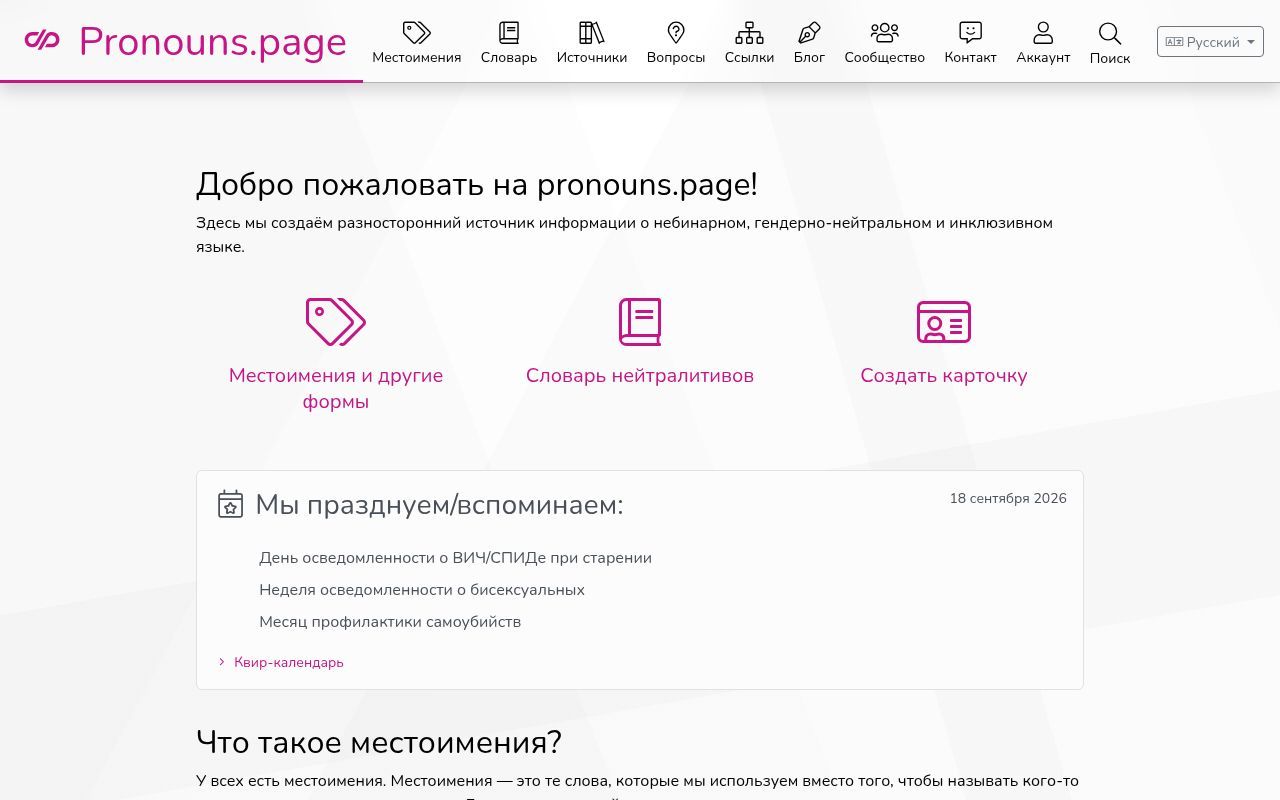Click День осведомленности о ВИЧ/СПИДе при старении

(455, 558)
